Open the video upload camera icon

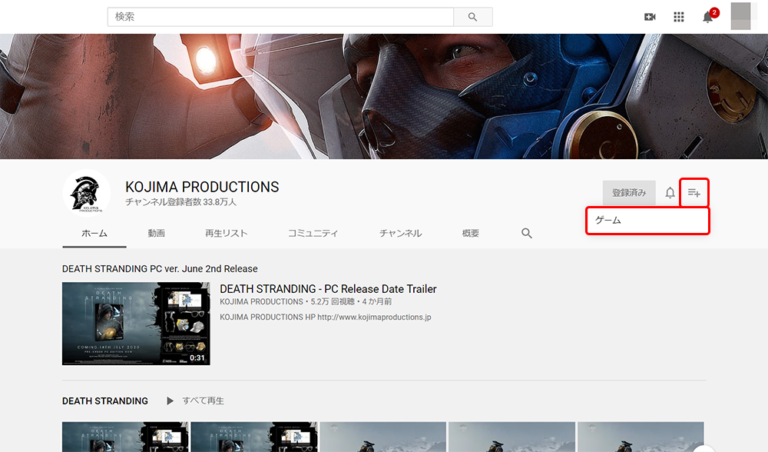coord(650,17)
